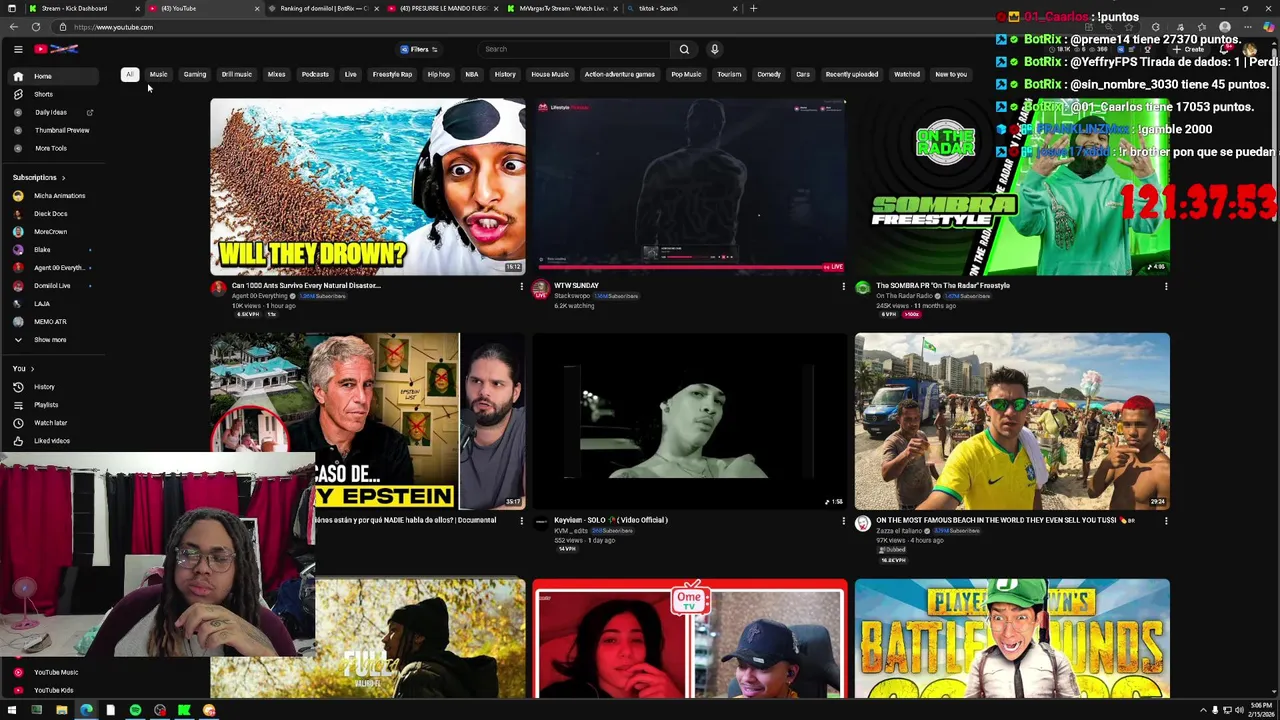Open the WTW SUNDAY live stream thumbnail
Screen dimensions: 1280x720
689,187
